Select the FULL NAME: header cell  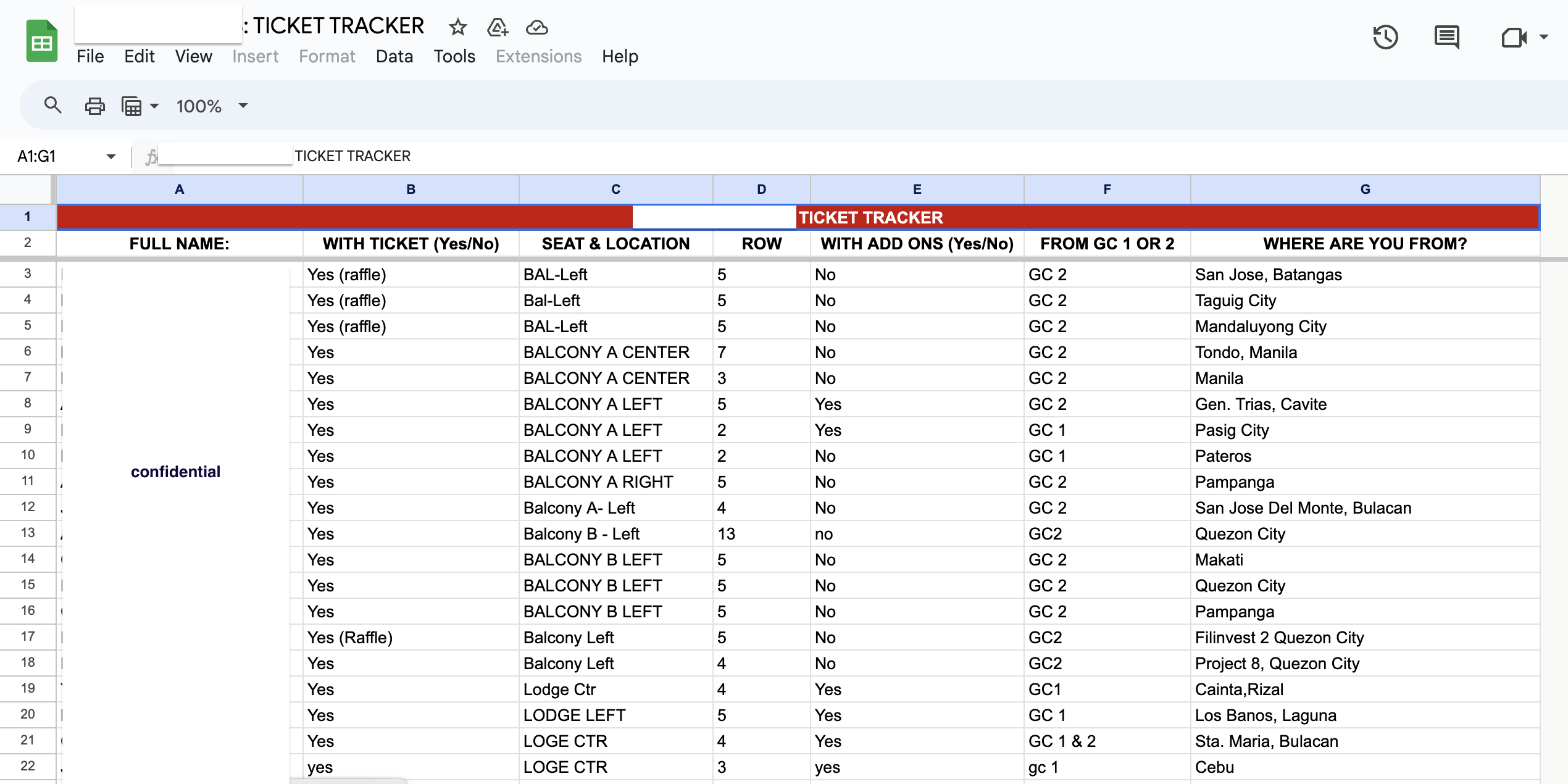pyautogui.click(x=180, y=244)
